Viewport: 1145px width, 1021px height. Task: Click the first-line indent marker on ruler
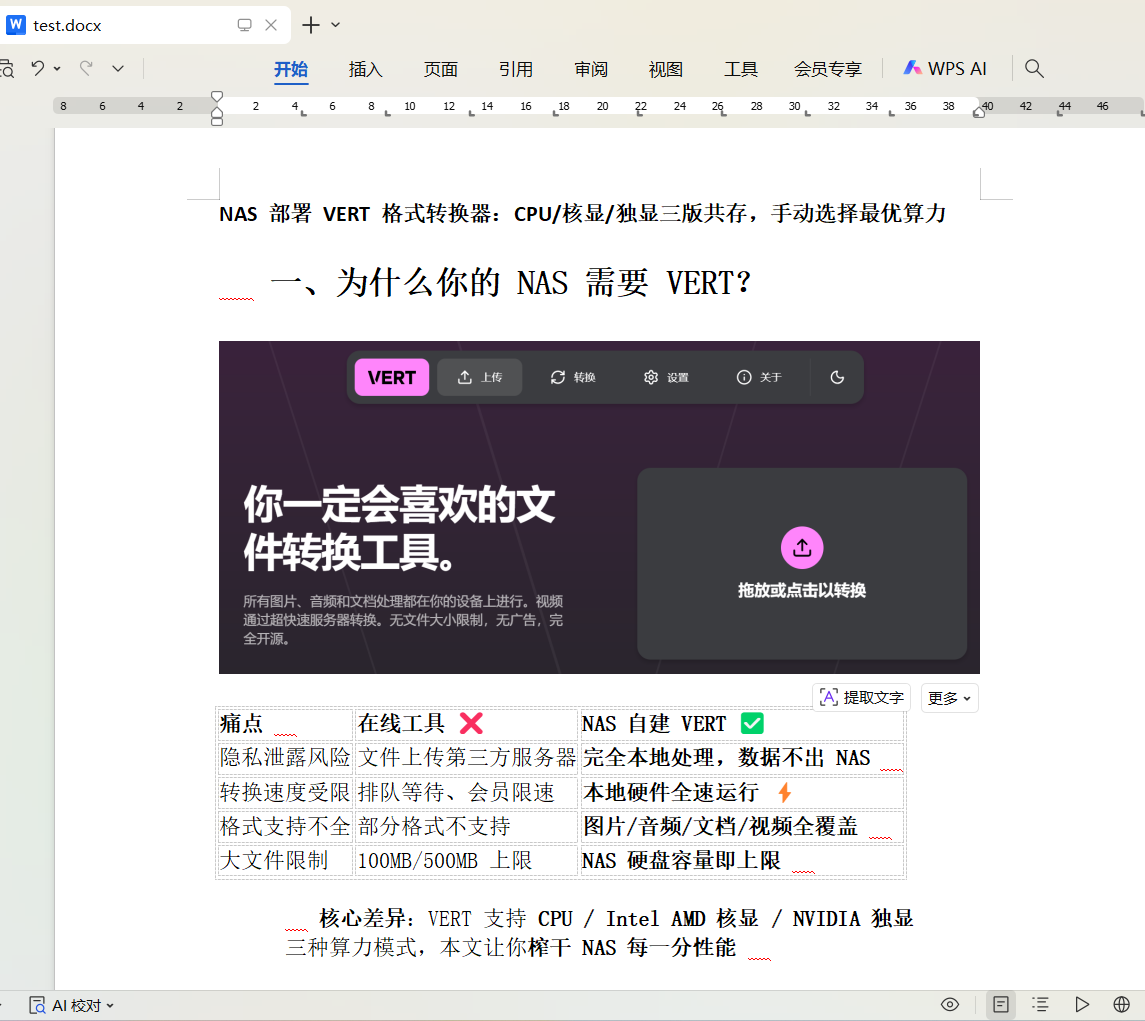(217, 98)
